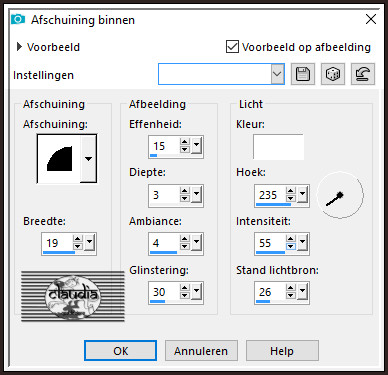Confirm the bevel settings with OK
The width and height of the screenshot is (388, 375).
pyautogui.click(x=120, y=351)
